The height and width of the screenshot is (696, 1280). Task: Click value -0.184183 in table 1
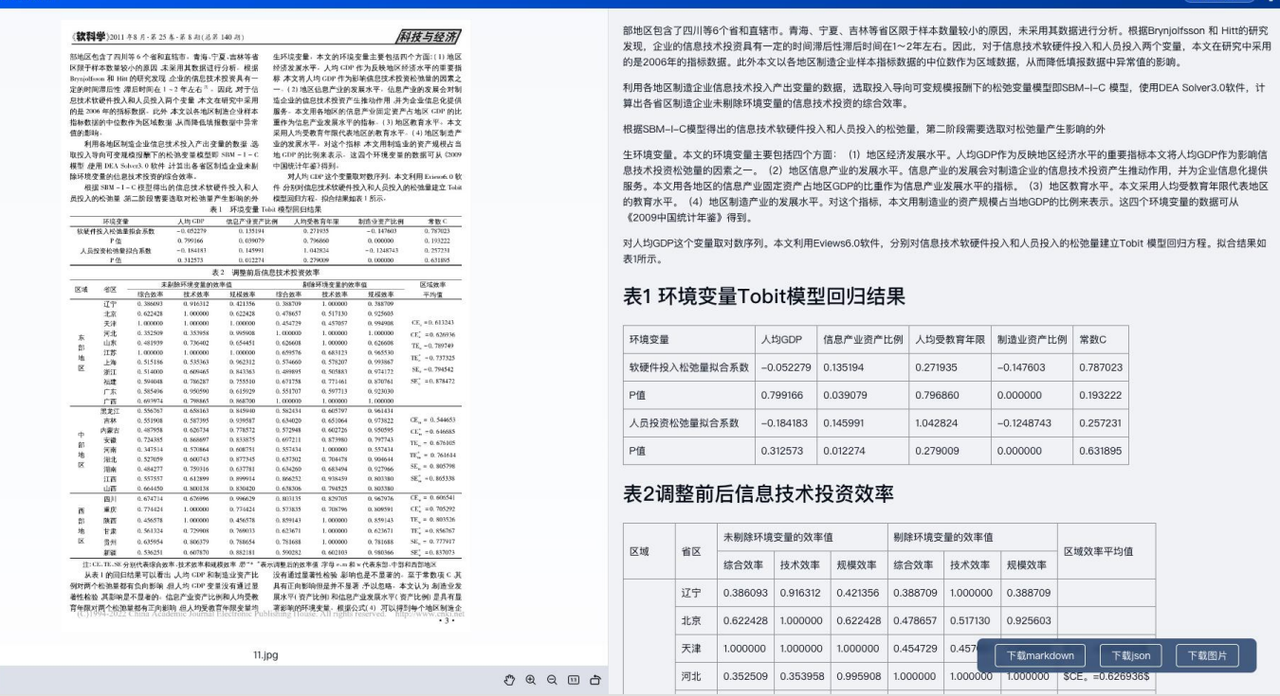coord(786,423)
